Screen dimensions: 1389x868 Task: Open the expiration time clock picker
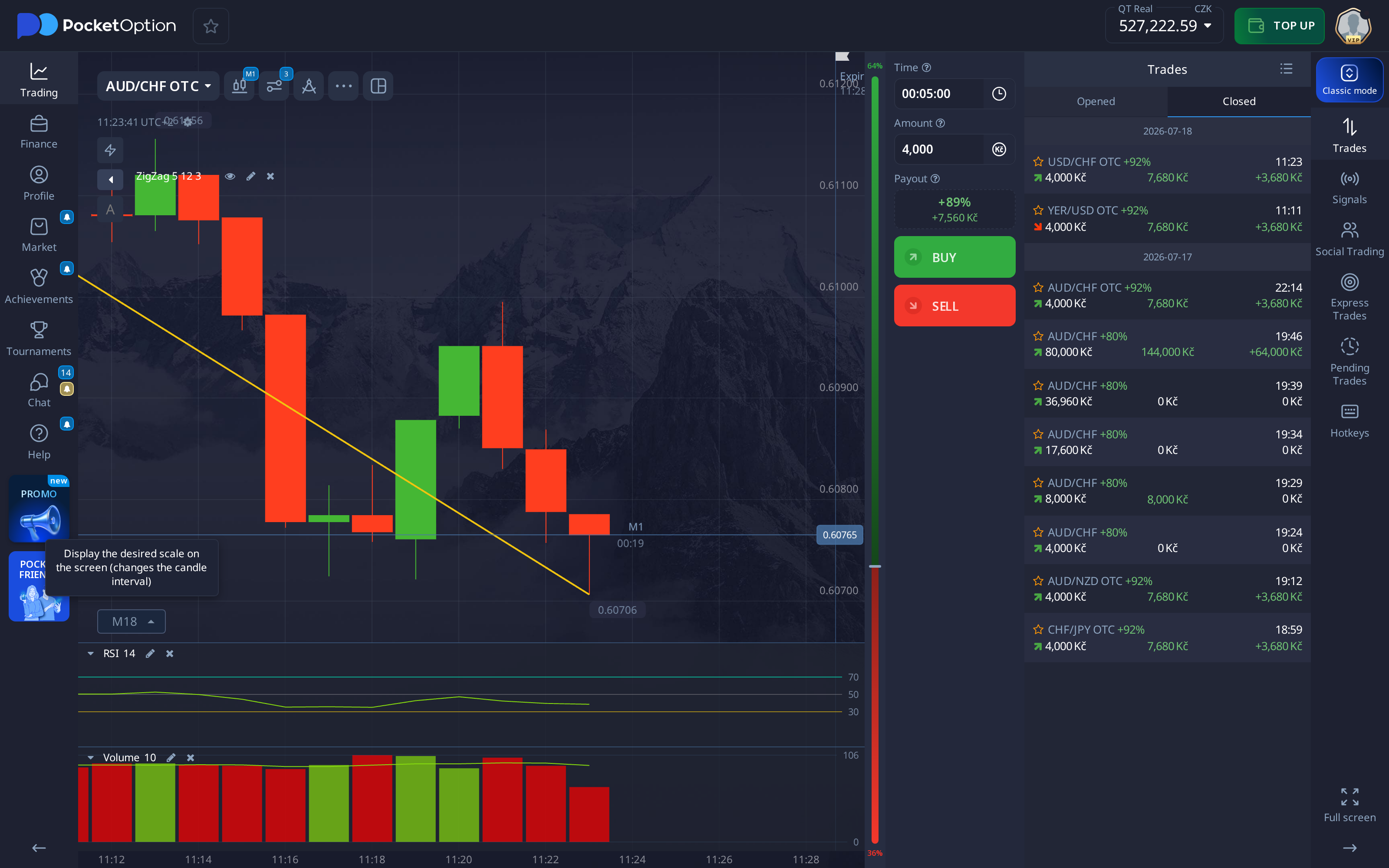click(999, 94)
